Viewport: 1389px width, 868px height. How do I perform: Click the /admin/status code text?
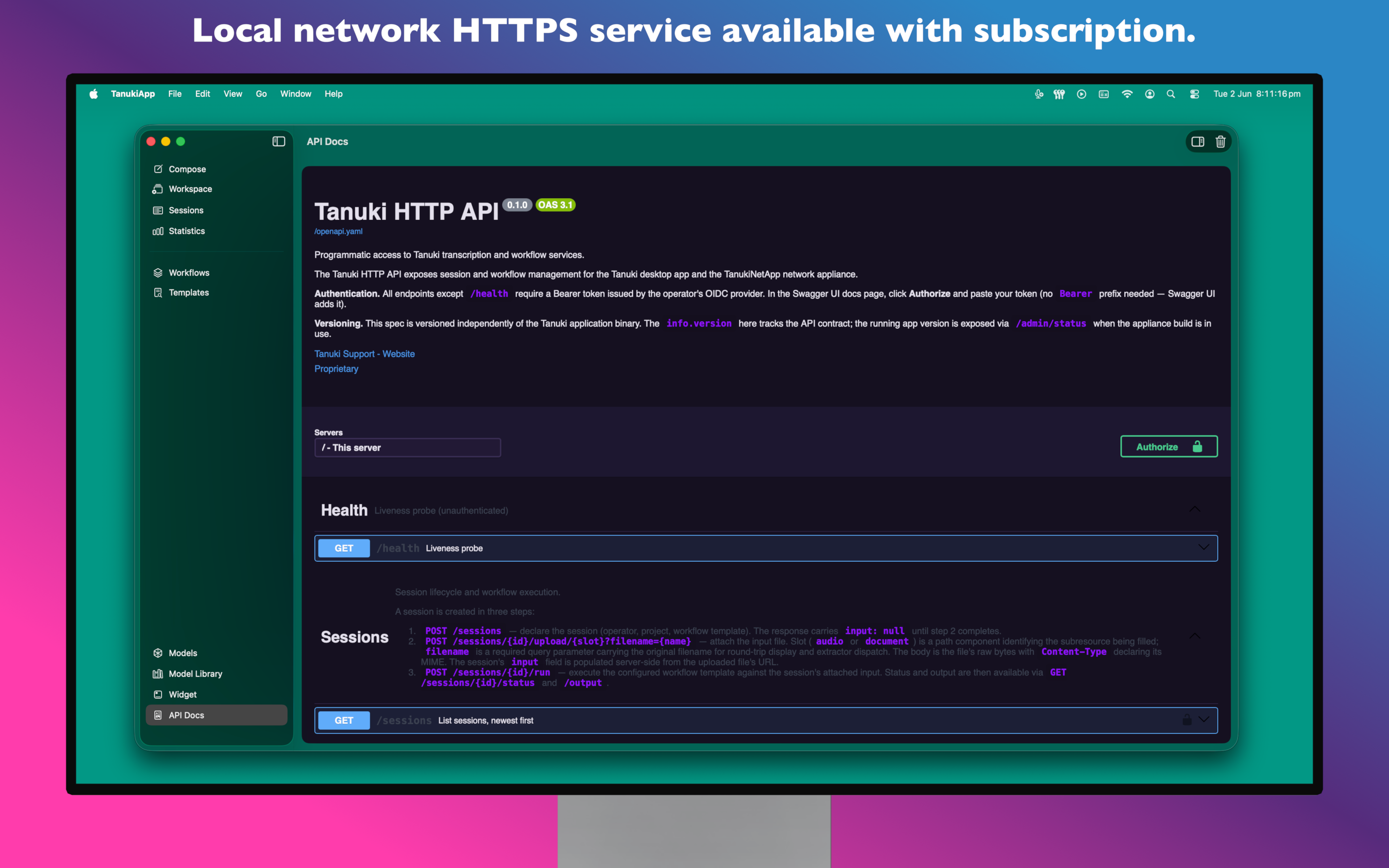click(x=1051, y=324)
